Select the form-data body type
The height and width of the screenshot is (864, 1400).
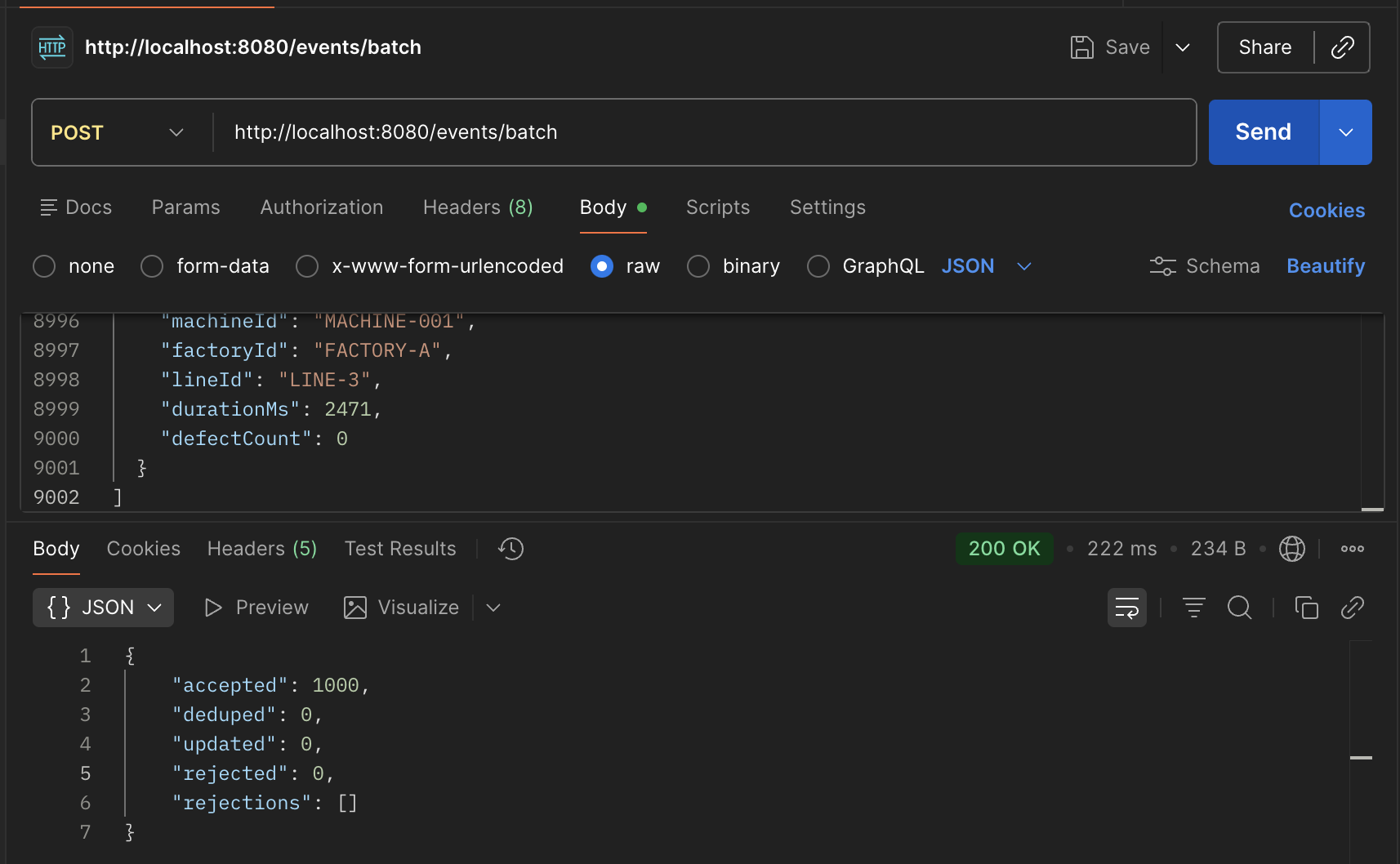(151, 265)
